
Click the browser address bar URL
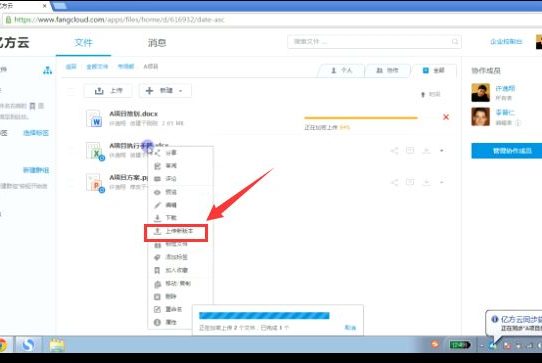coord(119,20)
